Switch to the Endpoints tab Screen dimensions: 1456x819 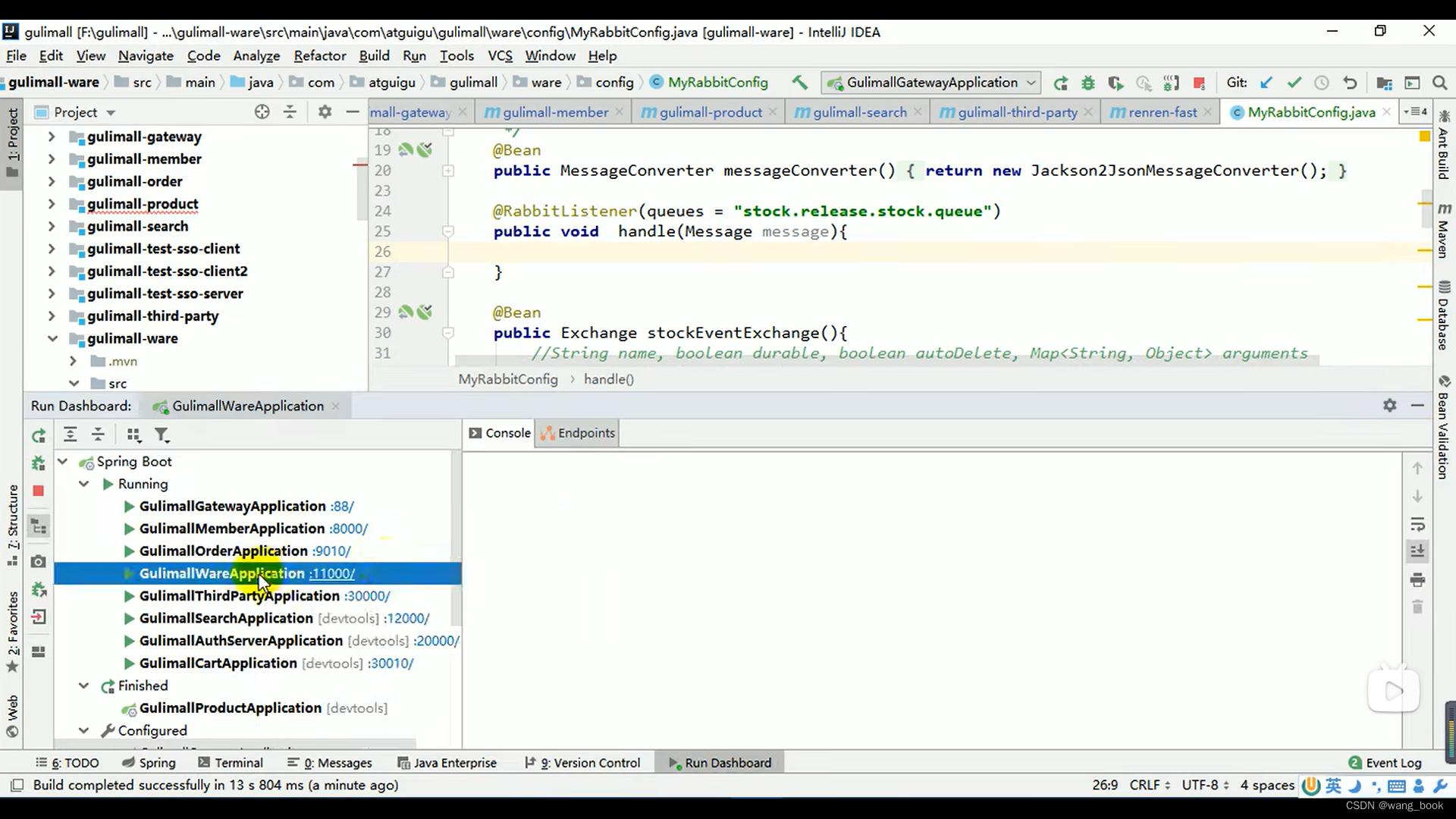click(x=577, y=433)
